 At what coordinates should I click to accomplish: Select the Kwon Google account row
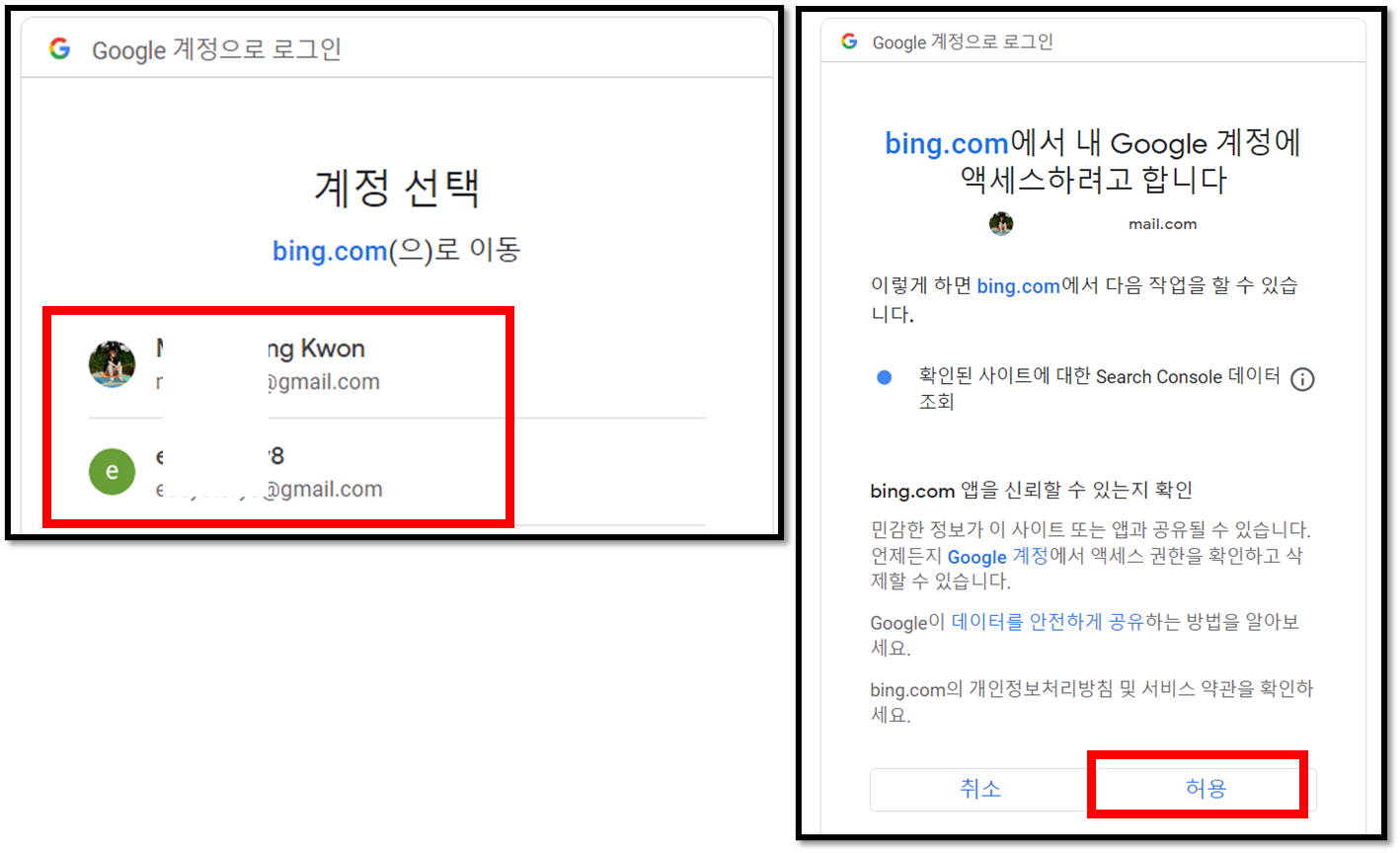click(397, 364)
